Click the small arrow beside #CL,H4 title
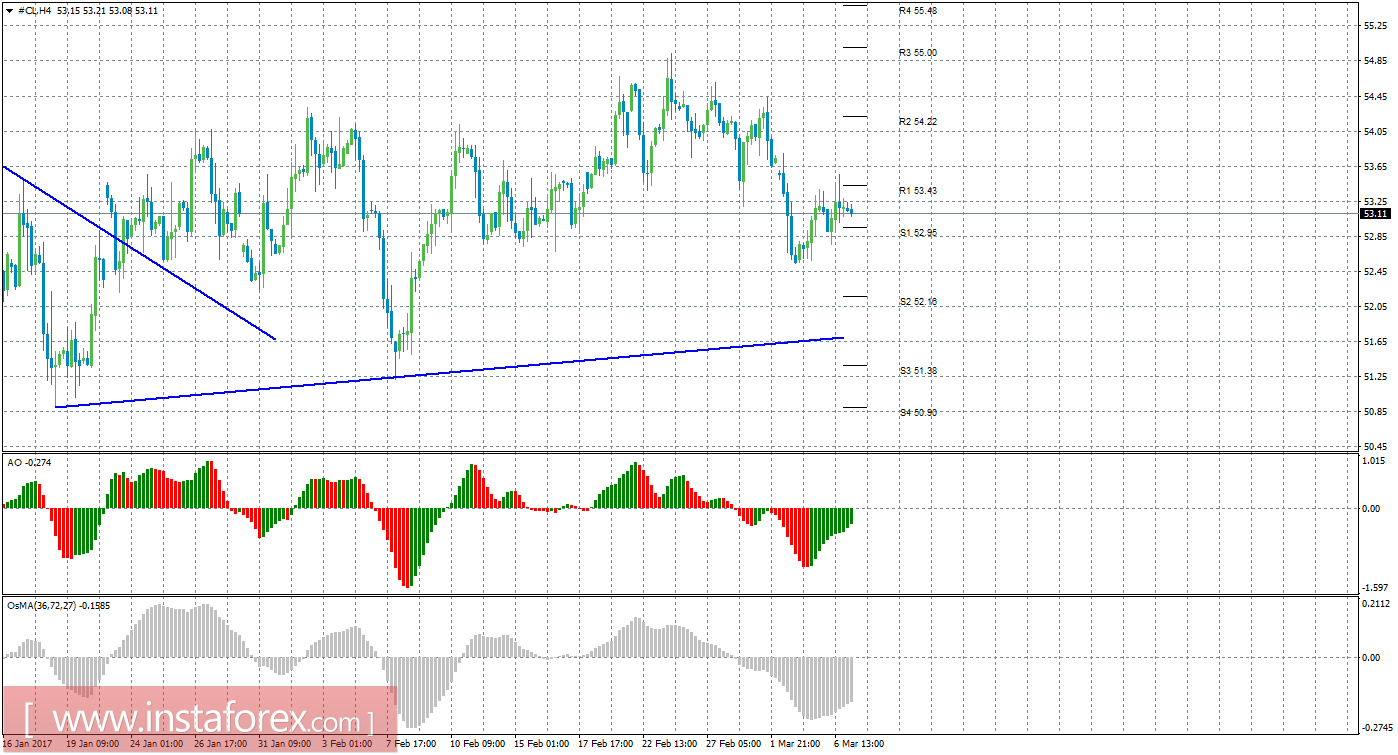The height and width of the screenshot is (755, 1398). point(11,10)
